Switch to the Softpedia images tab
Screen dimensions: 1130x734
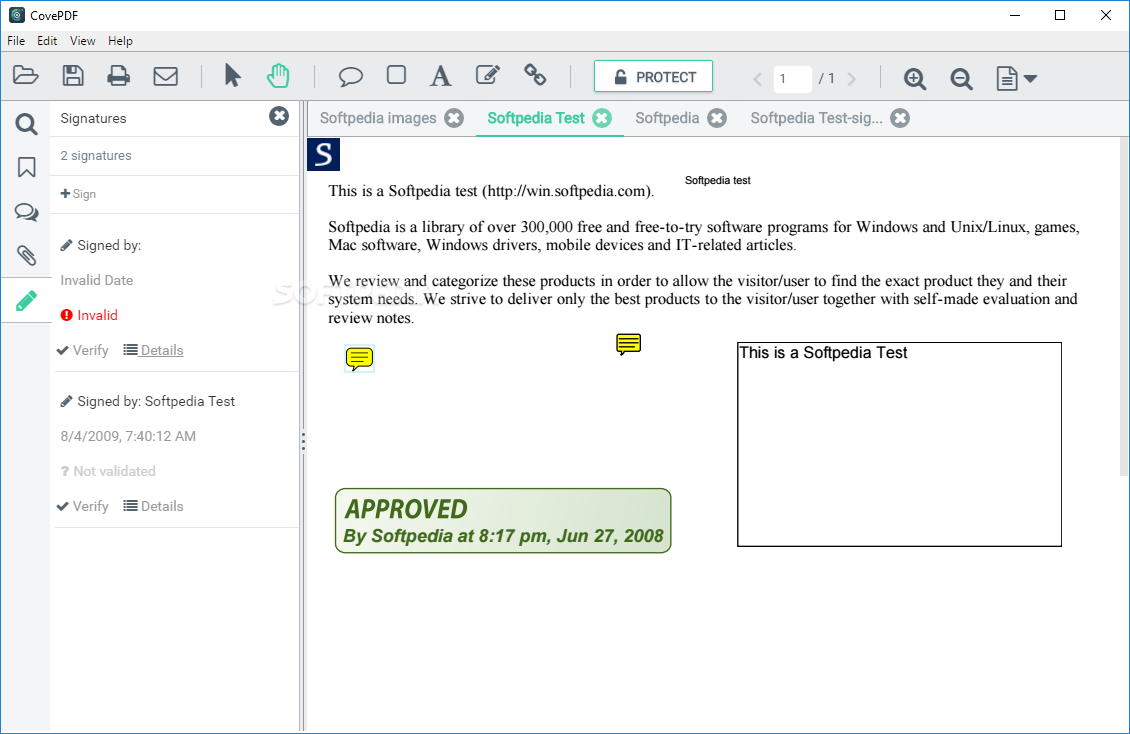click(x=378, y=118)
